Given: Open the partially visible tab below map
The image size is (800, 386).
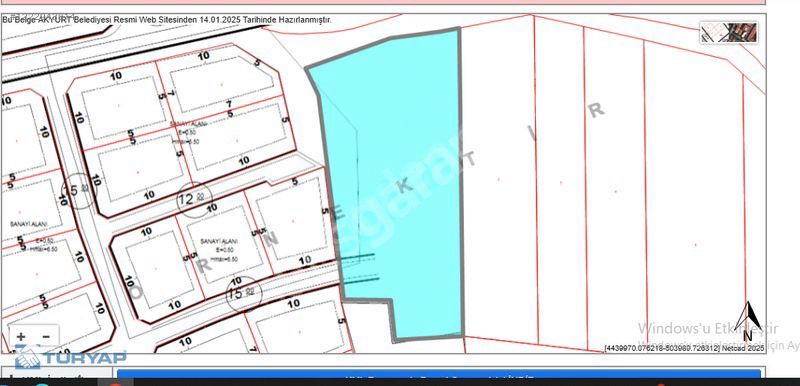Looking at the screenshot, I should tap(56, 374).
